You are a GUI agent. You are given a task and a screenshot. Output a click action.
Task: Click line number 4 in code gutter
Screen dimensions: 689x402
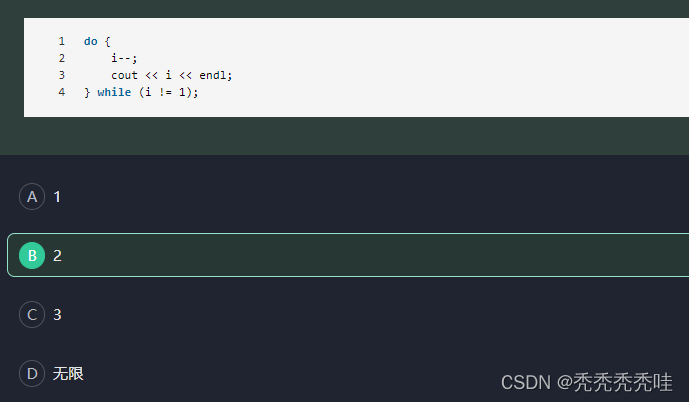[62, 92]
